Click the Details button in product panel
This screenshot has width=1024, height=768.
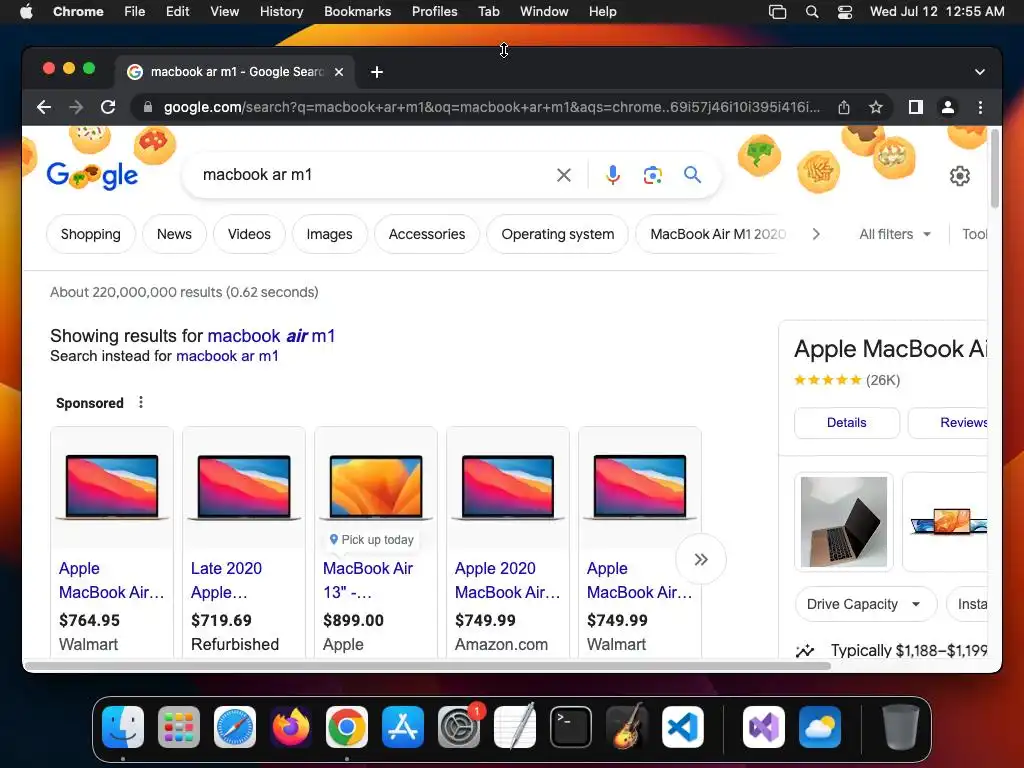coord(846,423)
